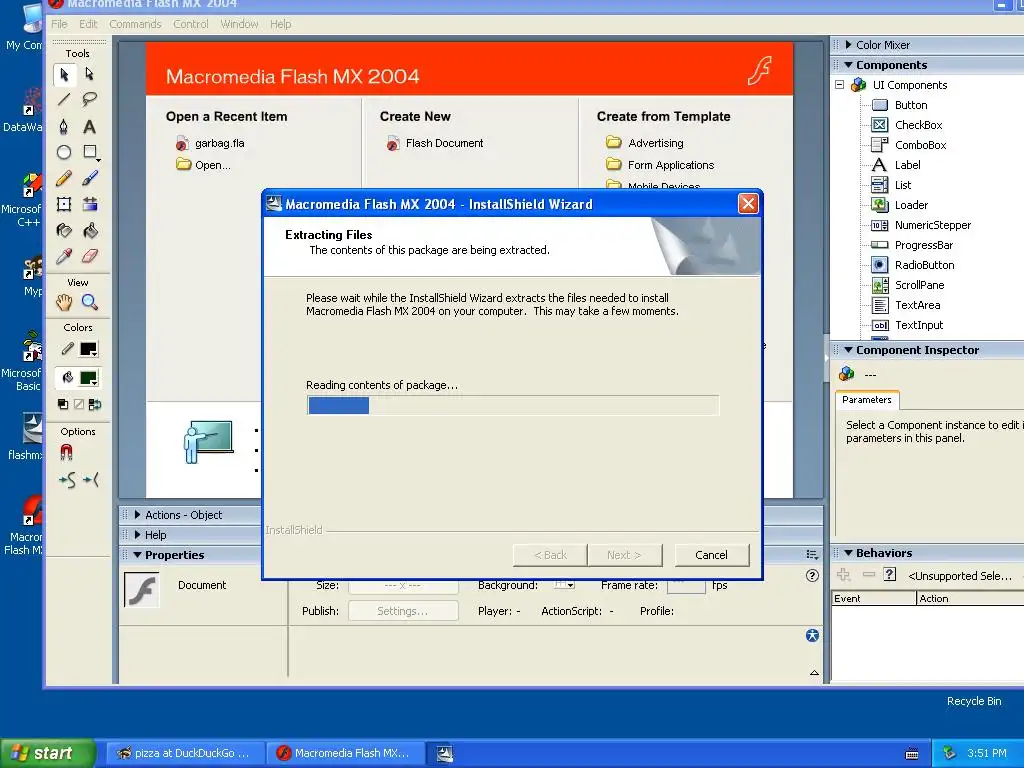Select the Selection arrow tool
Viewport: 1024px width, 768px height.
point(64,74)
